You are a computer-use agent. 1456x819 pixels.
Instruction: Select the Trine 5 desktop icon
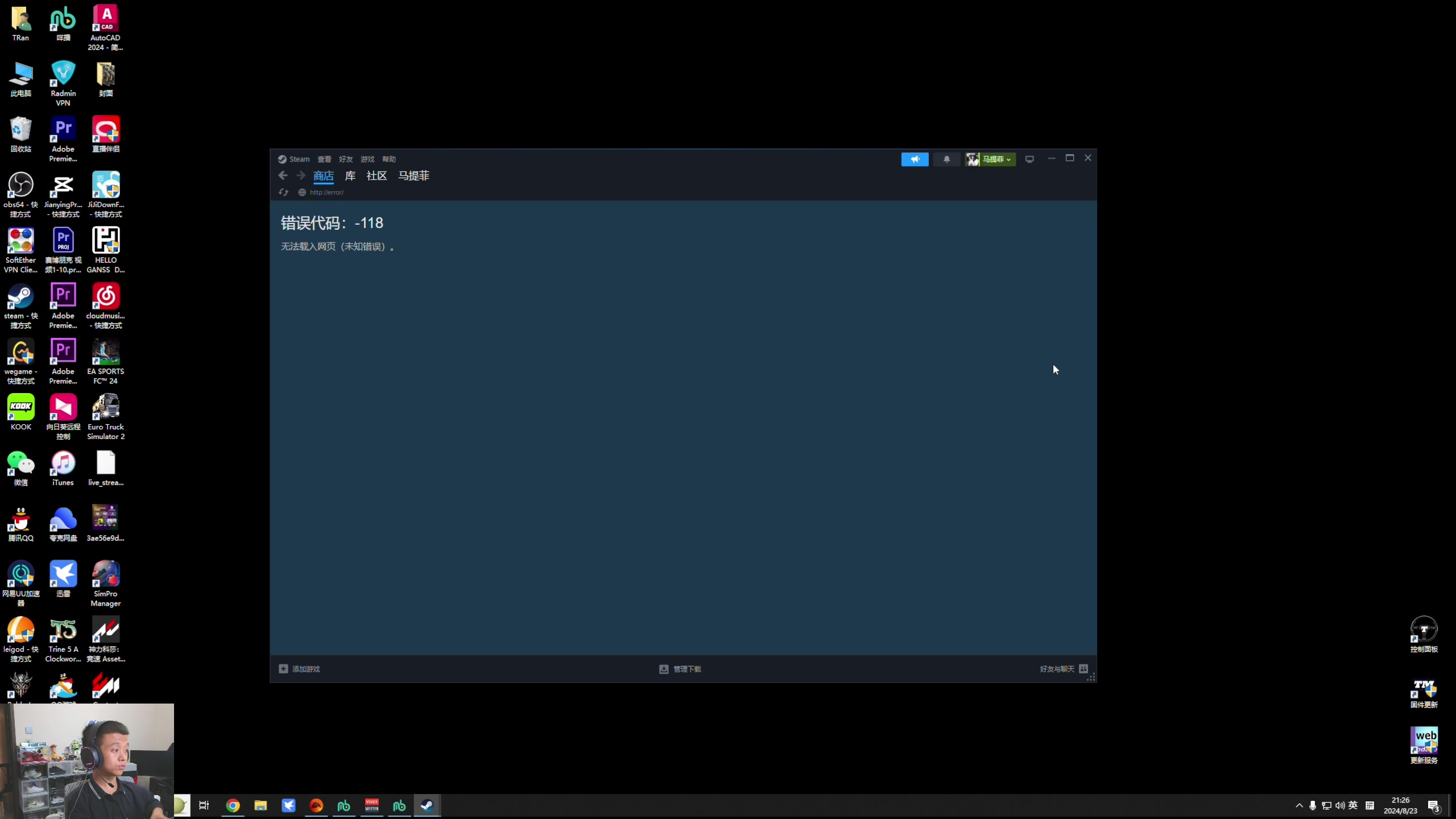(x=63, y=639)
